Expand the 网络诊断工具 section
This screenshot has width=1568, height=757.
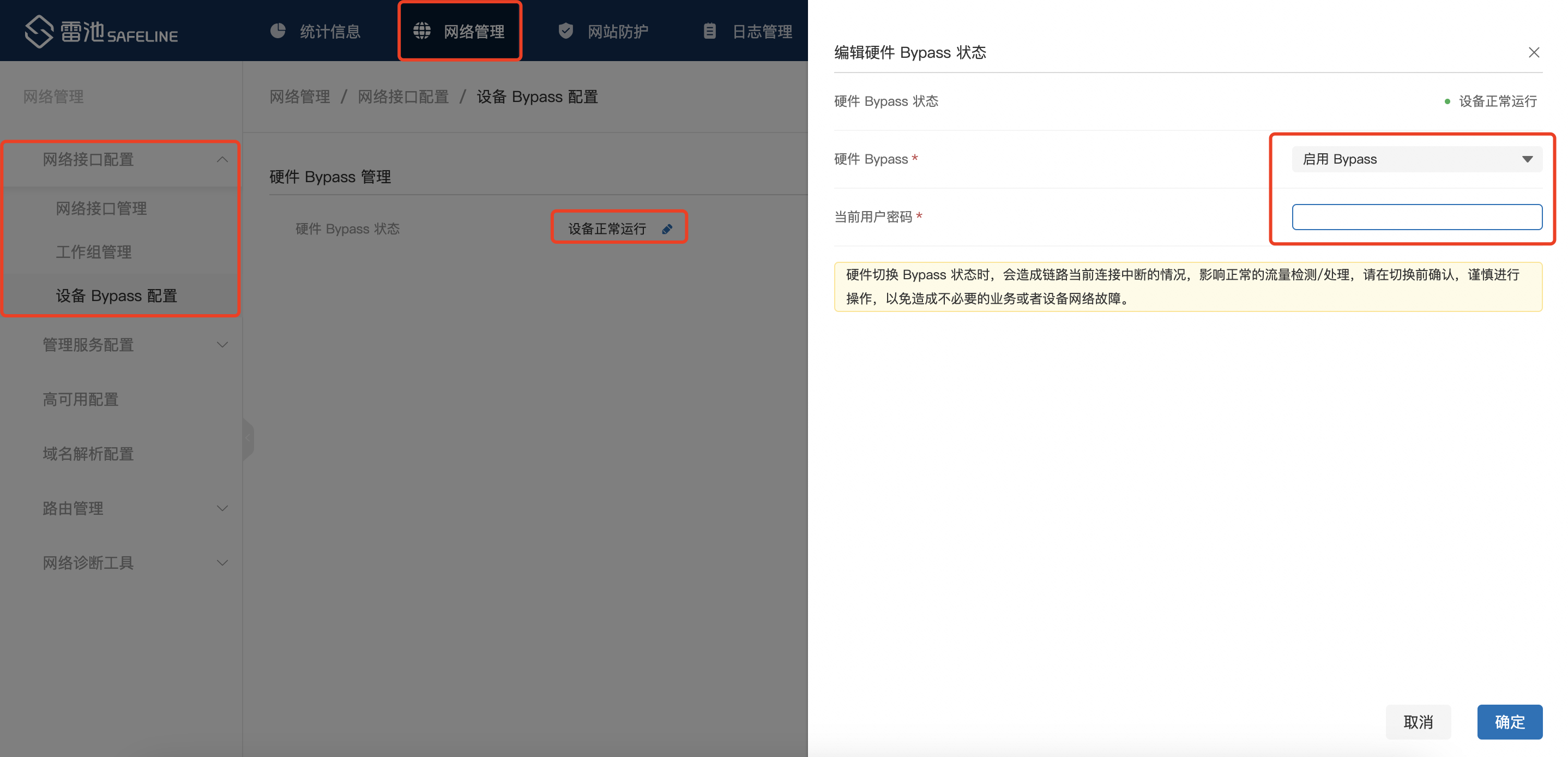(222, 563)
